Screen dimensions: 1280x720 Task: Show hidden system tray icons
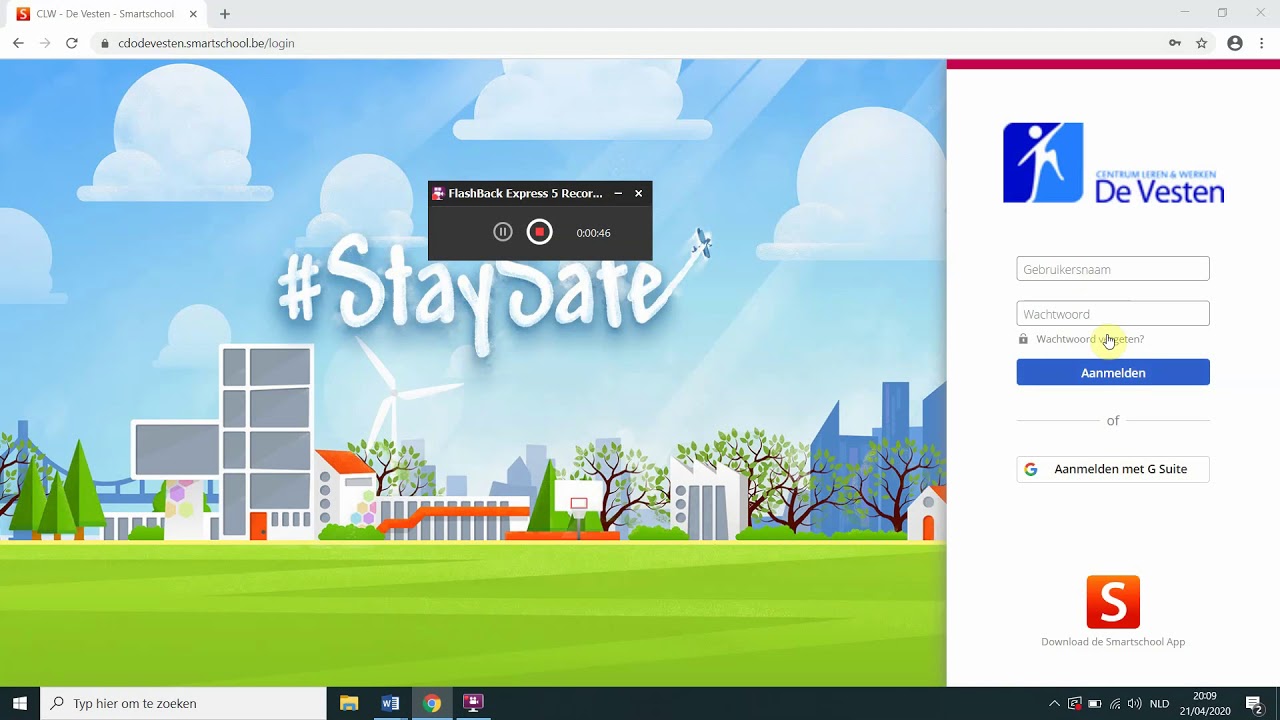tap(1054, 703)
